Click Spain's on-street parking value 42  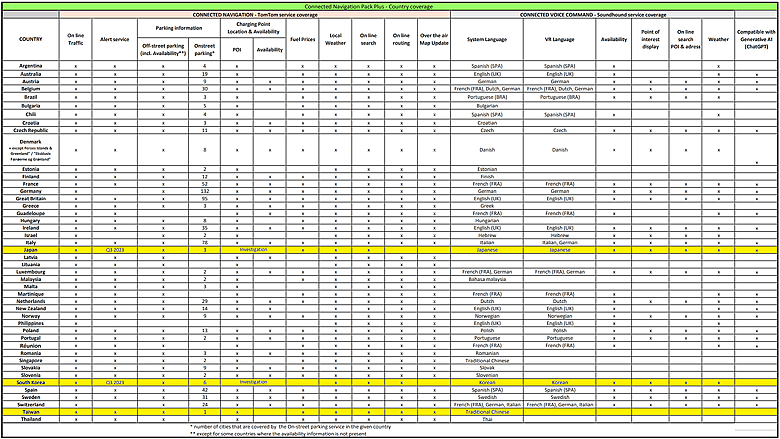[204, 390]
